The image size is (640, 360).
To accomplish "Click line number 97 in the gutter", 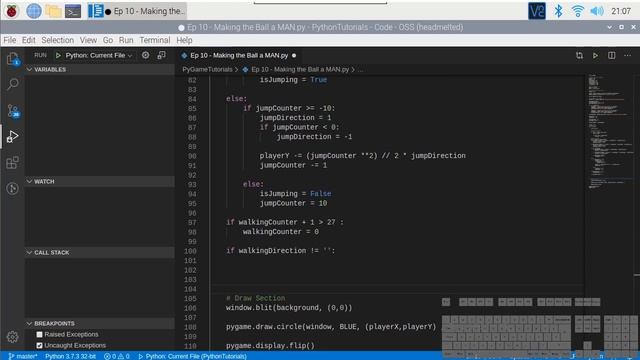I will (x=191, y=222).
